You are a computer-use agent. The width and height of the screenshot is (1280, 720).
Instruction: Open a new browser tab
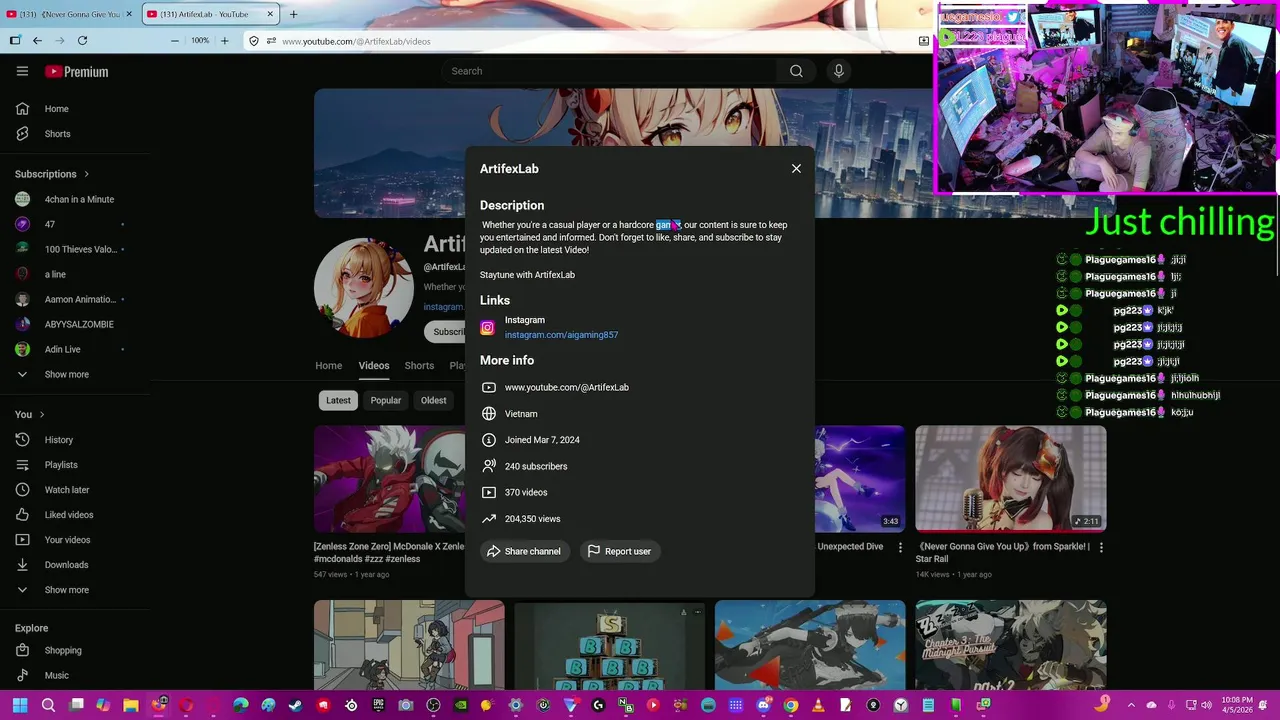click(x=293, y=14)
